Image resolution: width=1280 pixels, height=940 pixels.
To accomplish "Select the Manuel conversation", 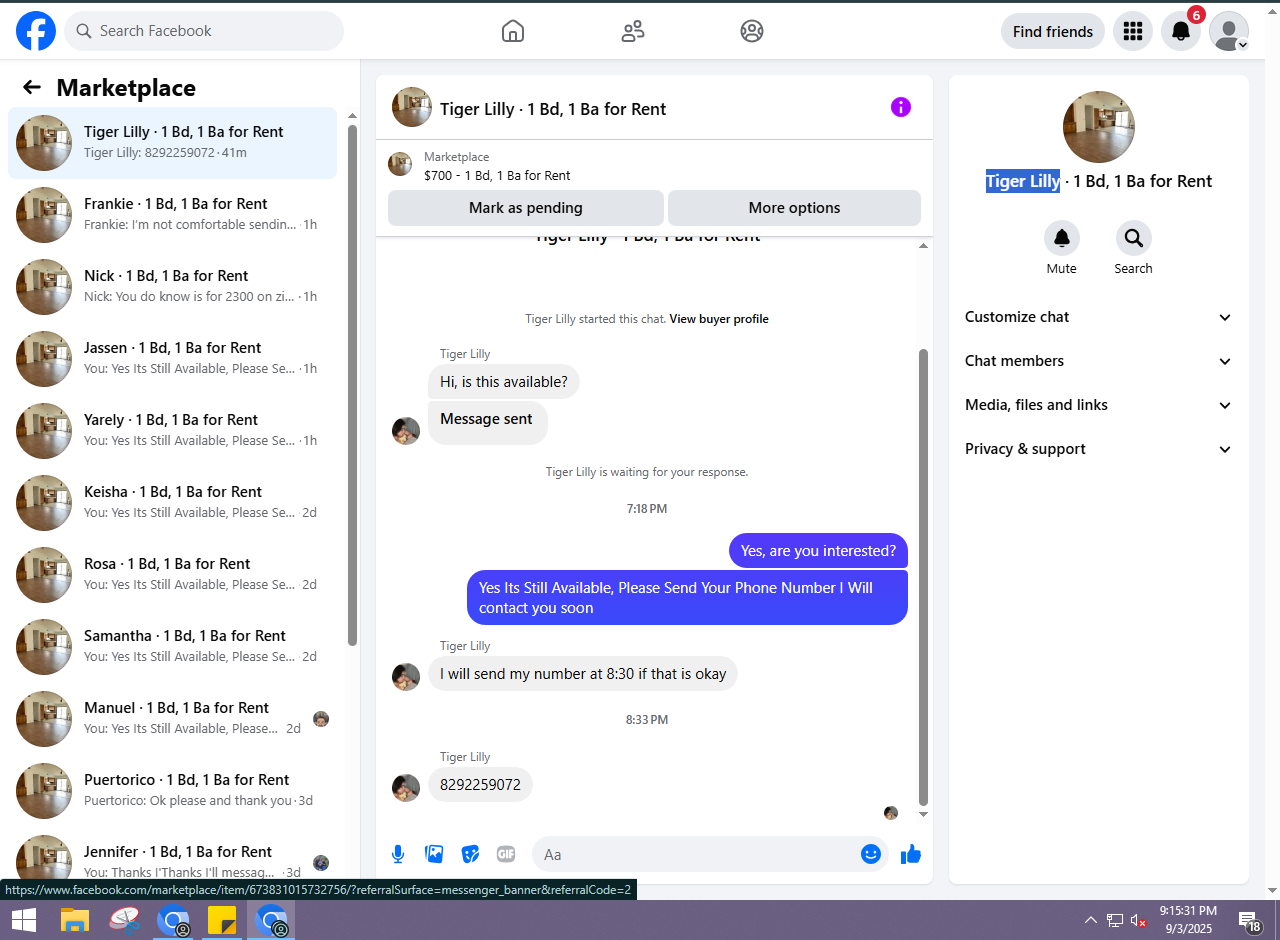I will coord(173,719).
